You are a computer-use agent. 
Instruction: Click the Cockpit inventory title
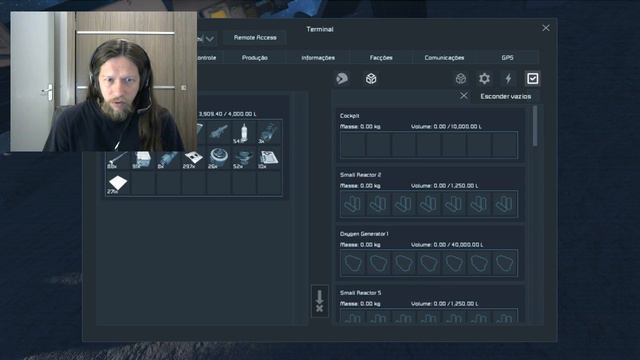(x=349, y=116)
